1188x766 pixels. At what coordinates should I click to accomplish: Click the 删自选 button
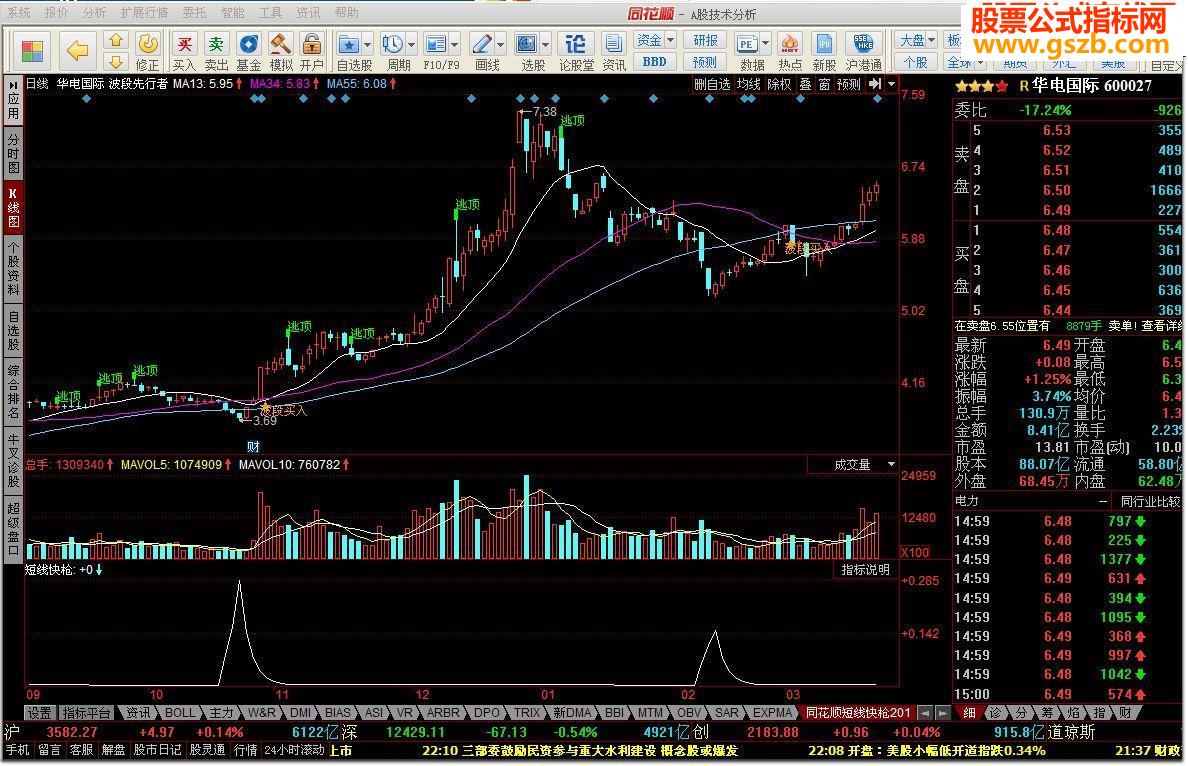coord(712,84)
